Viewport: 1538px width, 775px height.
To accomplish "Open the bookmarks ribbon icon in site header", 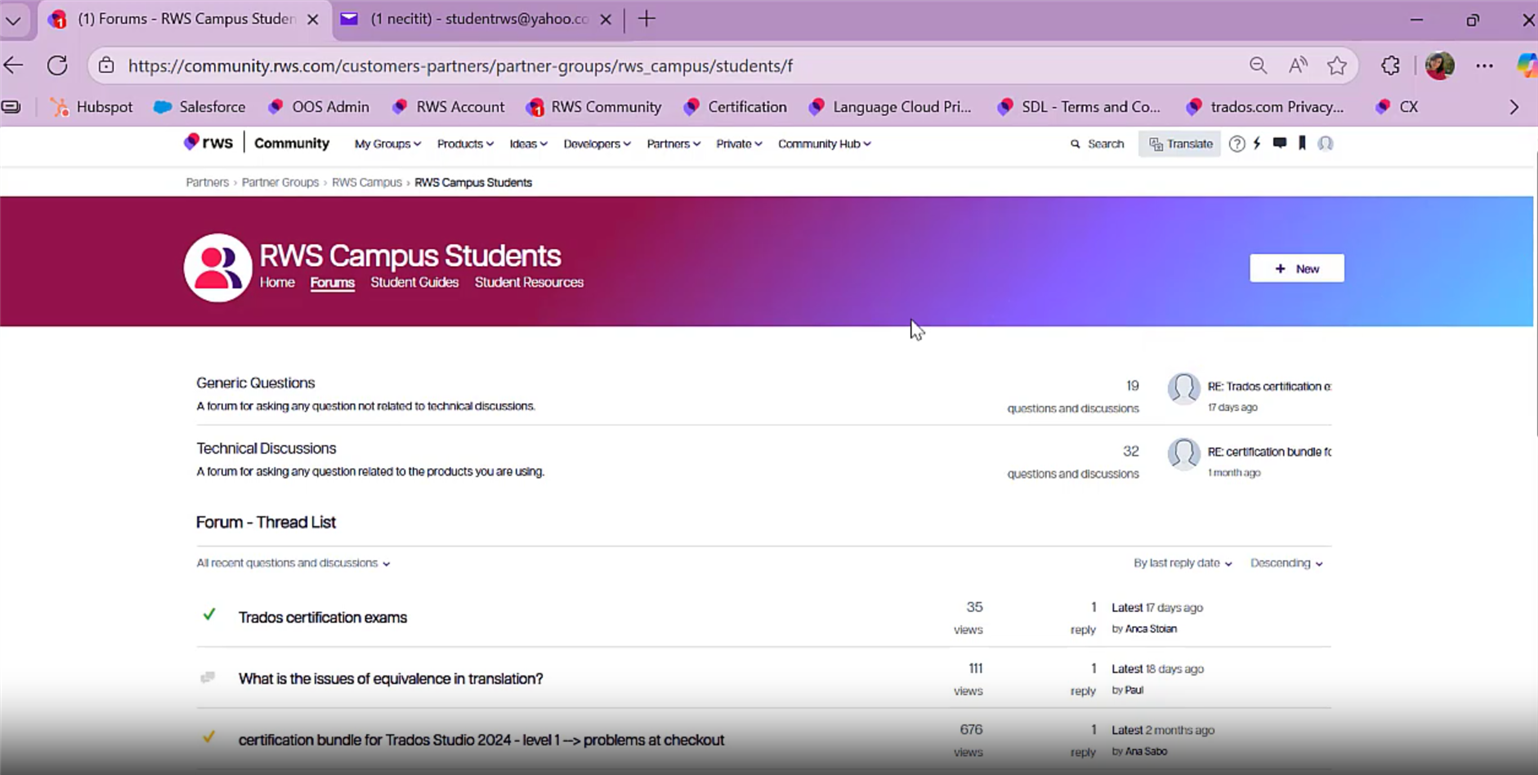I will [1302, 144].
